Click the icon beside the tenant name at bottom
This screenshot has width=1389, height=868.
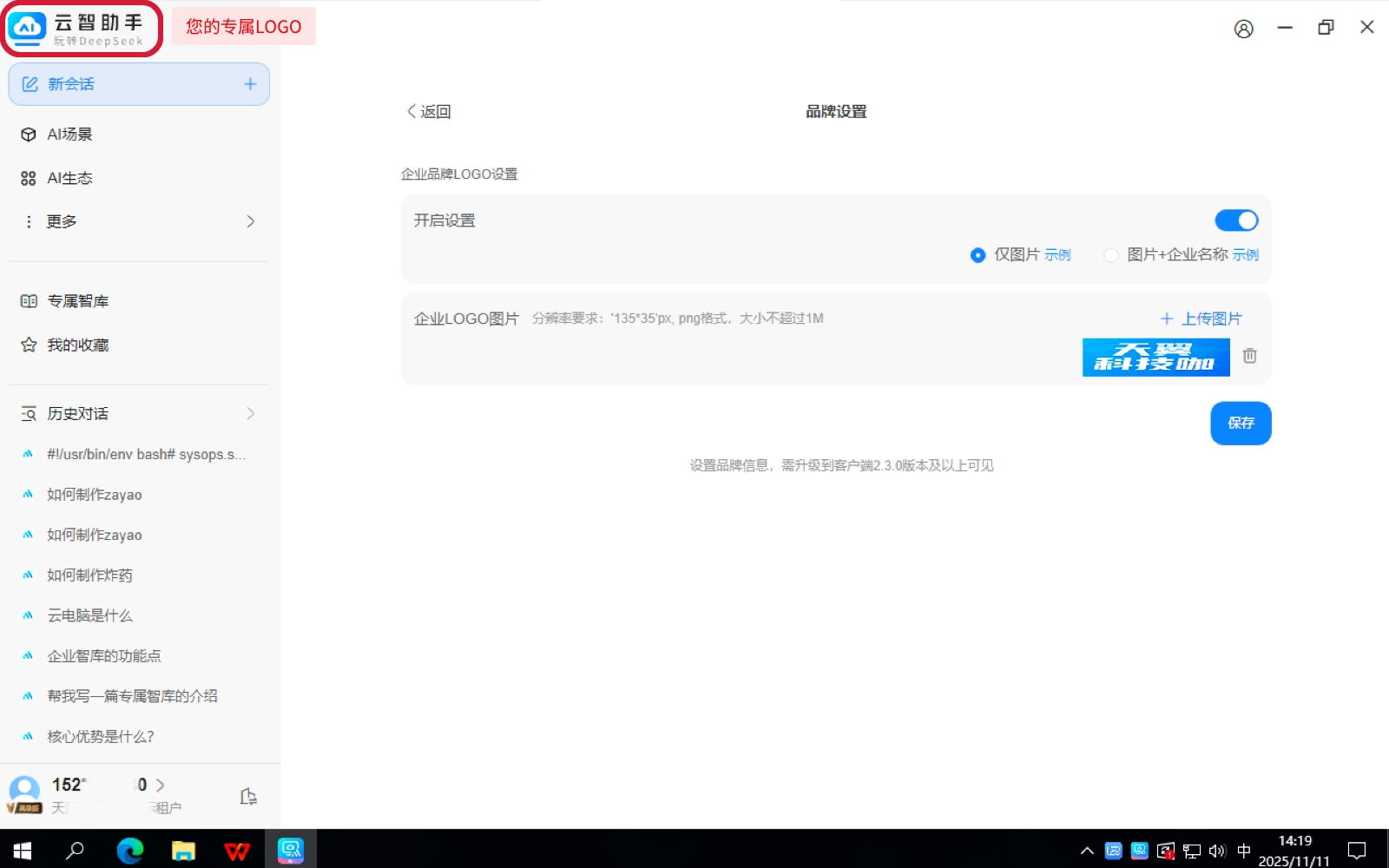point(248,797)
